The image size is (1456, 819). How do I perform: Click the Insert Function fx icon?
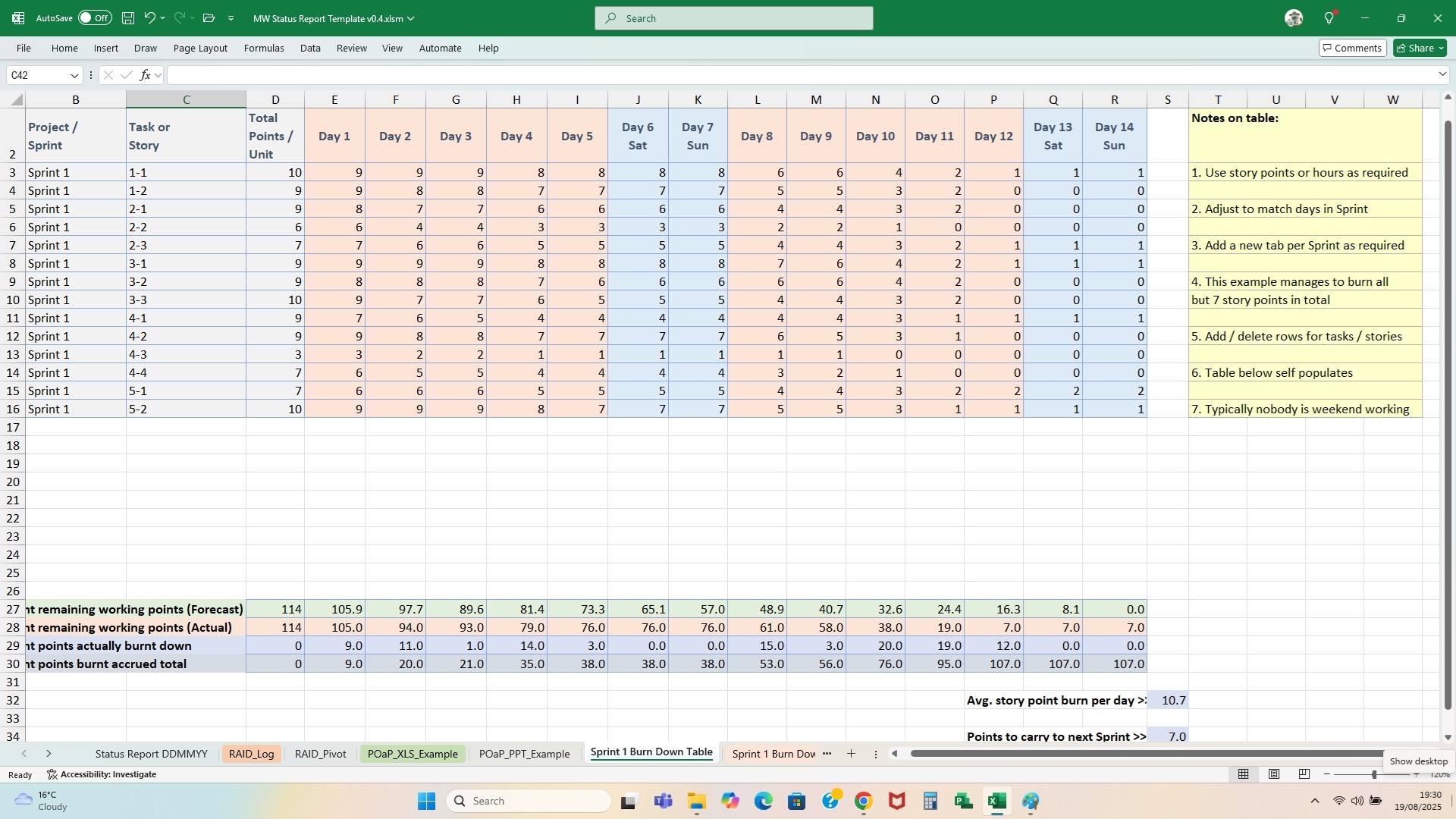[145, 74]
